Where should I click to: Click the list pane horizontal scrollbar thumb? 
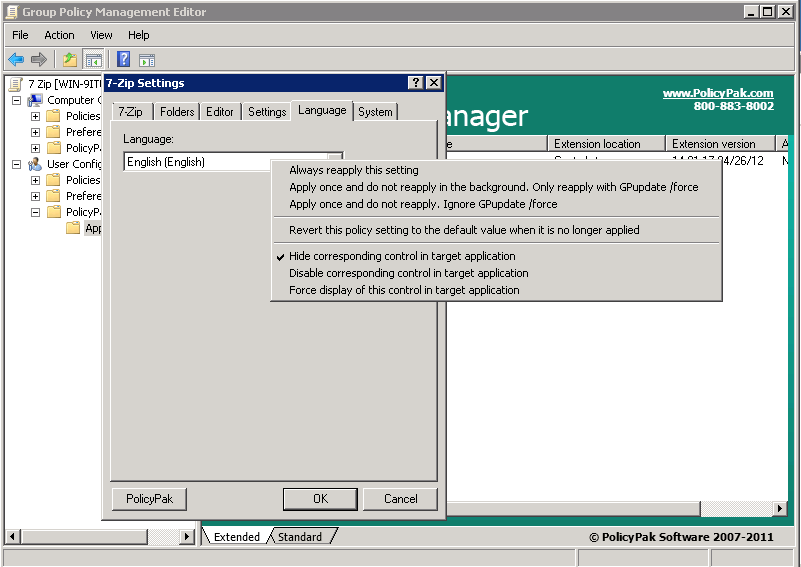click(573, 508)
